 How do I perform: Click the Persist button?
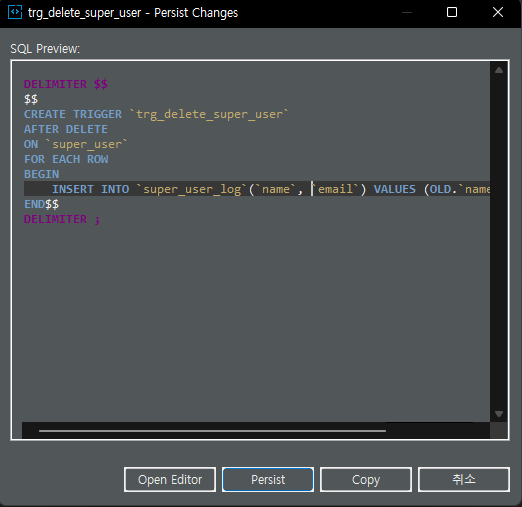[268, 479]
